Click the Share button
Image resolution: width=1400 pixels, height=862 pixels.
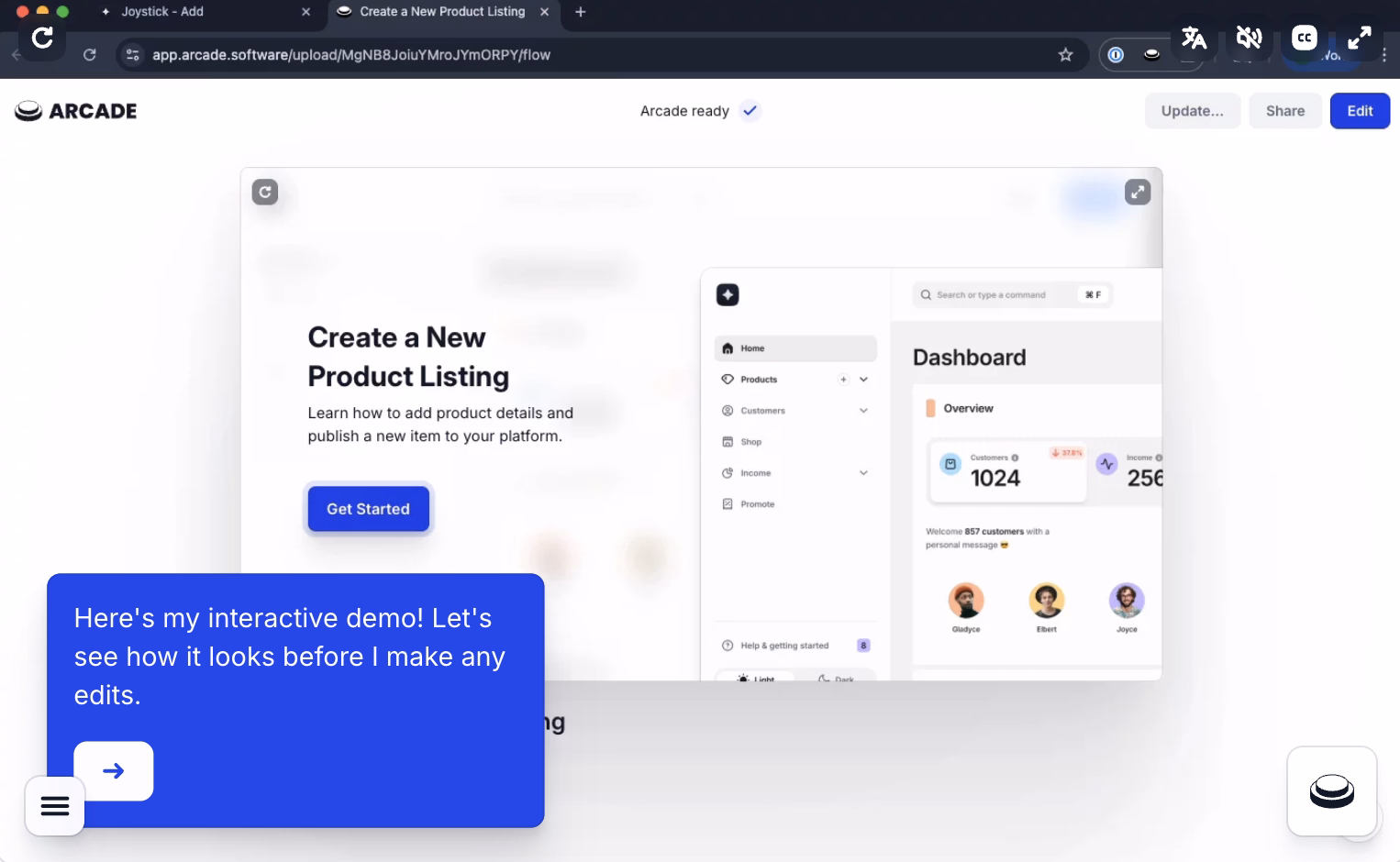click(x=1285, y=111)
